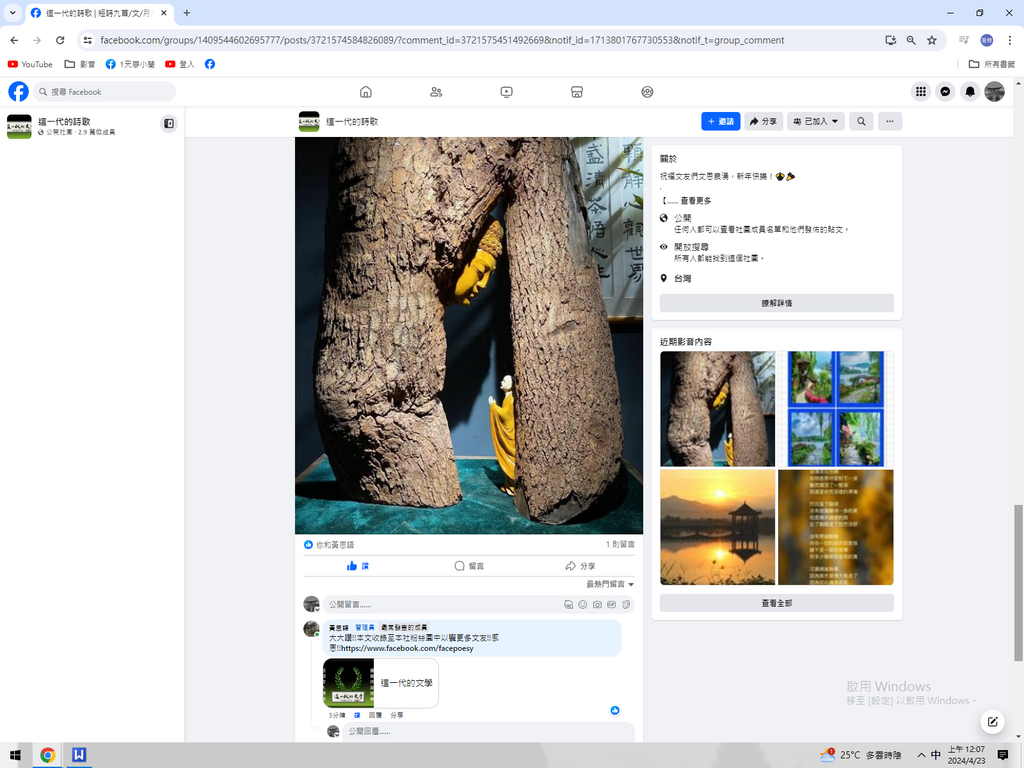1024x768 pixels.
Task: Click the 公開留言 comment input field
Action: pyautogui.click(x=440, y=605)
